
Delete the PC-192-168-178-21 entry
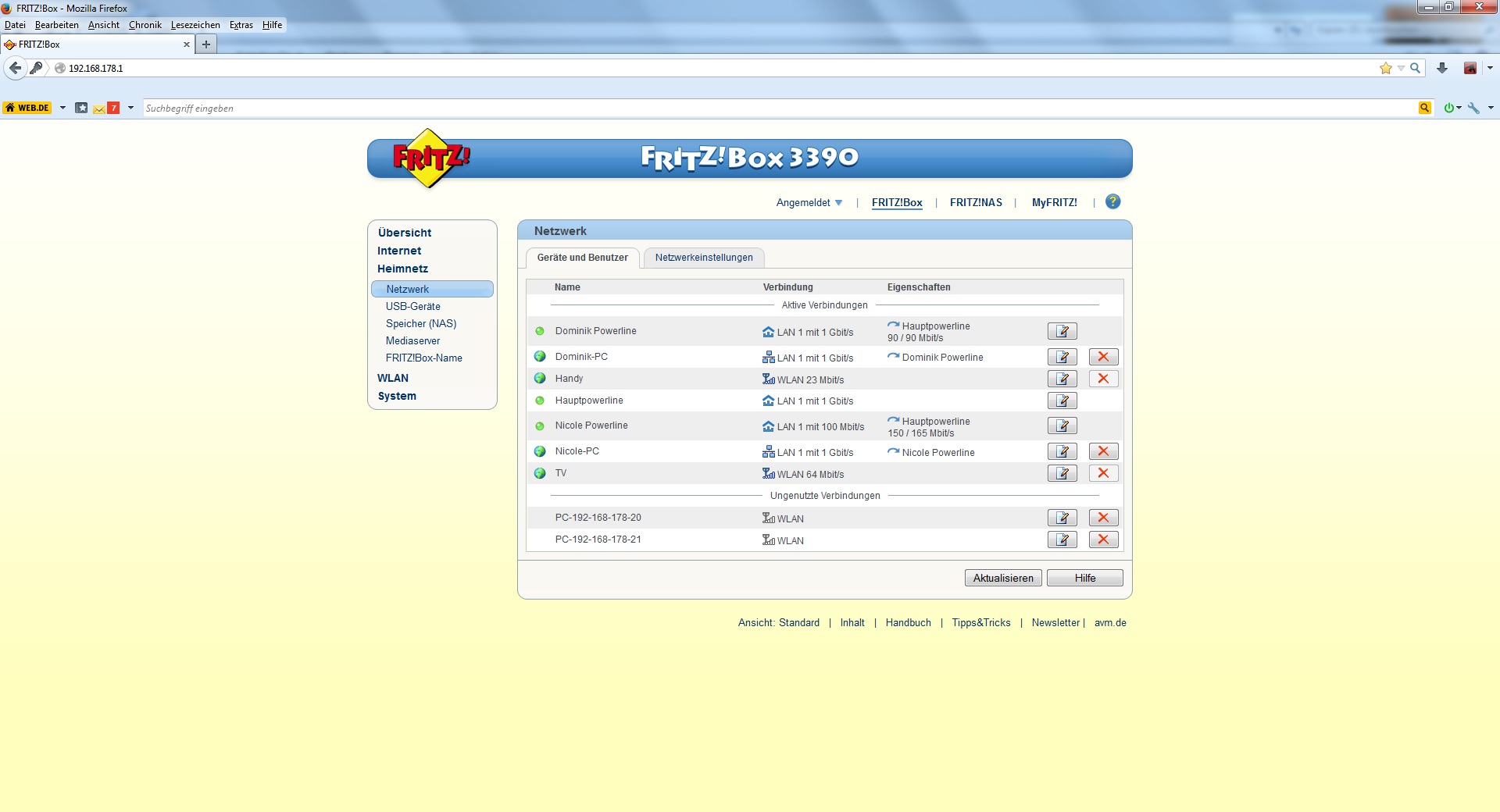point(1103,540)
